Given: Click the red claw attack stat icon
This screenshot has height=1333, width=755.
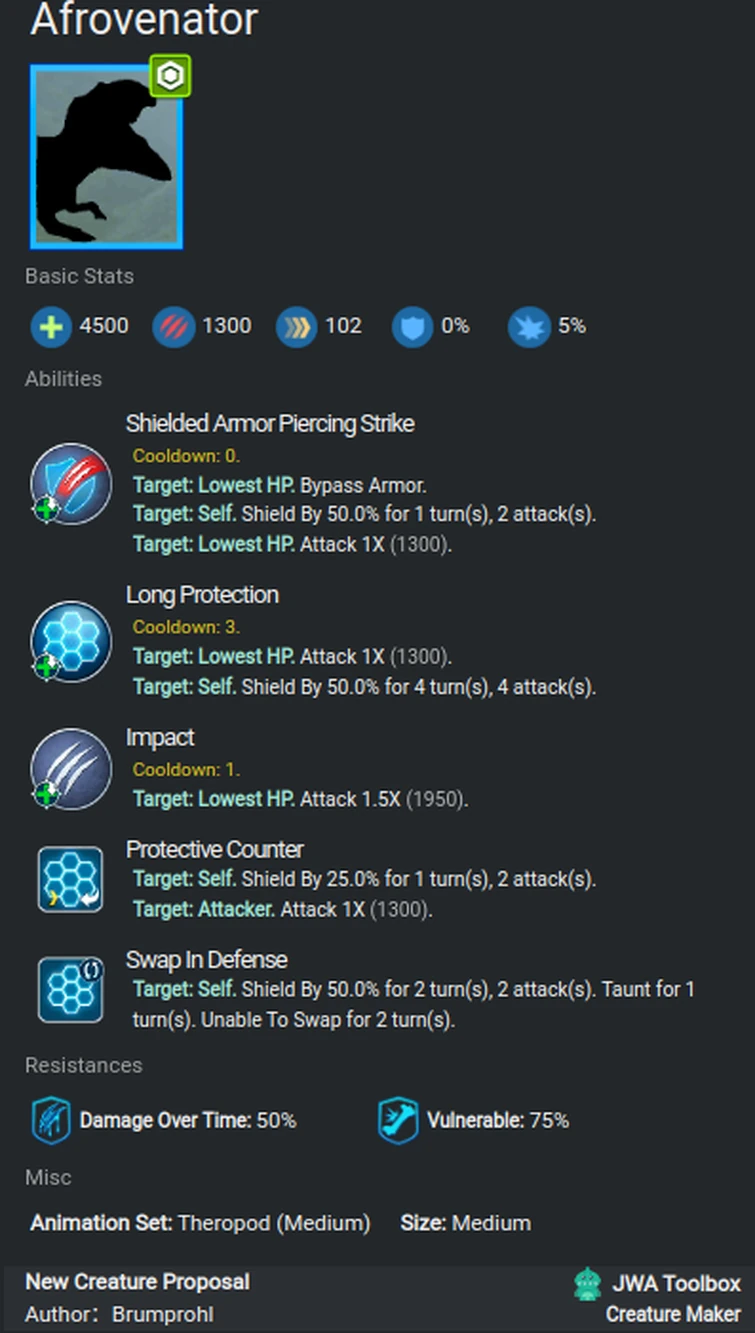Looking at the screenshot, I should pyautogui.click(x=173, y=327).
